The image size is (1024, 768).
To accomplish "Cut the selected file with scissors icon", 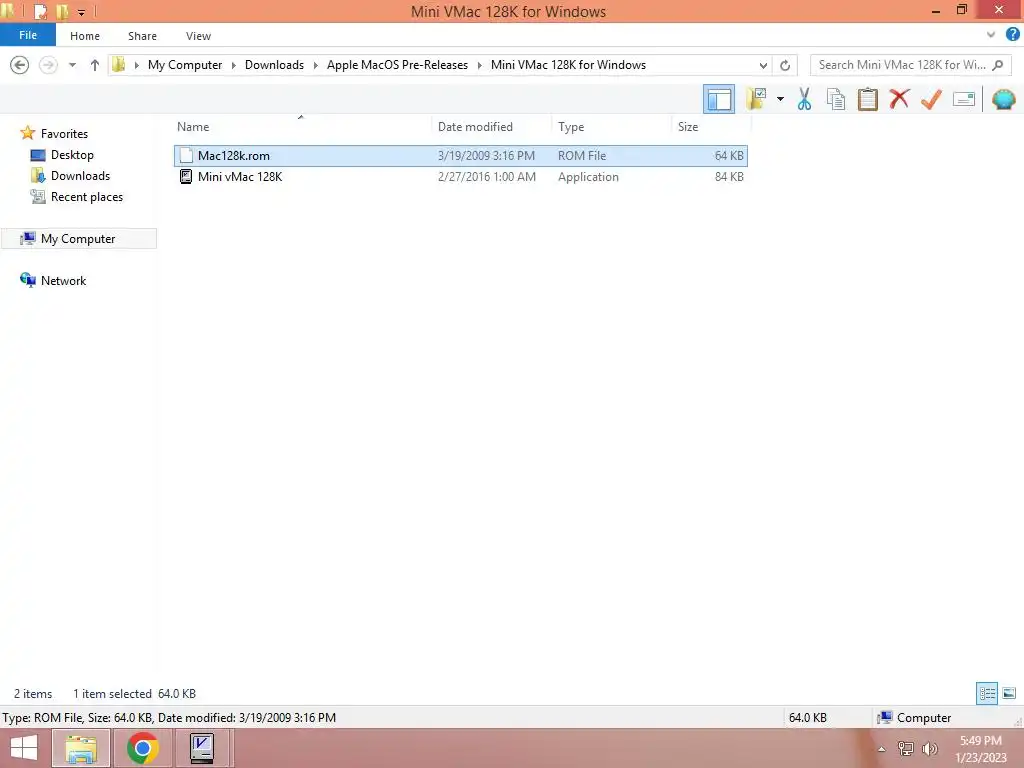I will click(x=804, y=99).
